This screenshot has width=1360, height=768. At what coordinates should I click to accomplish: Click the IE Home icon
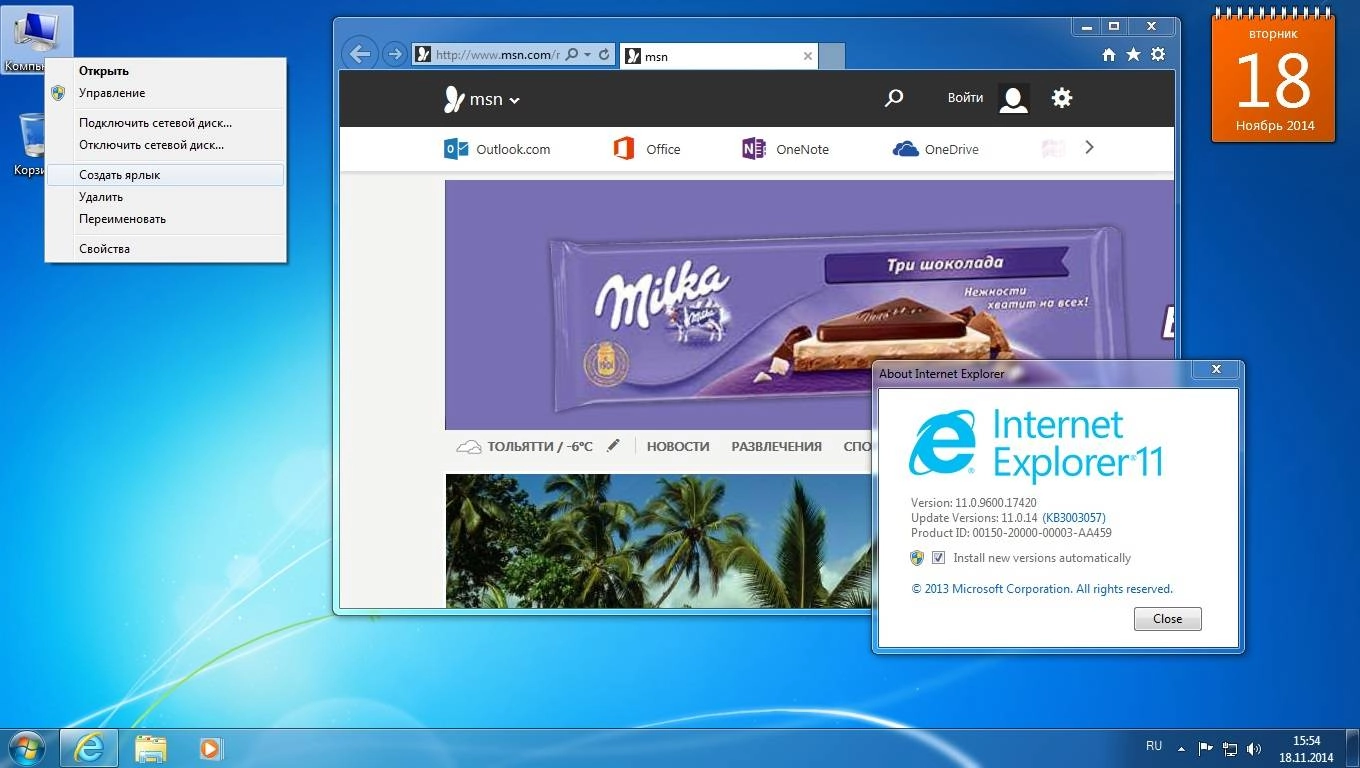tap(1109, 55)
